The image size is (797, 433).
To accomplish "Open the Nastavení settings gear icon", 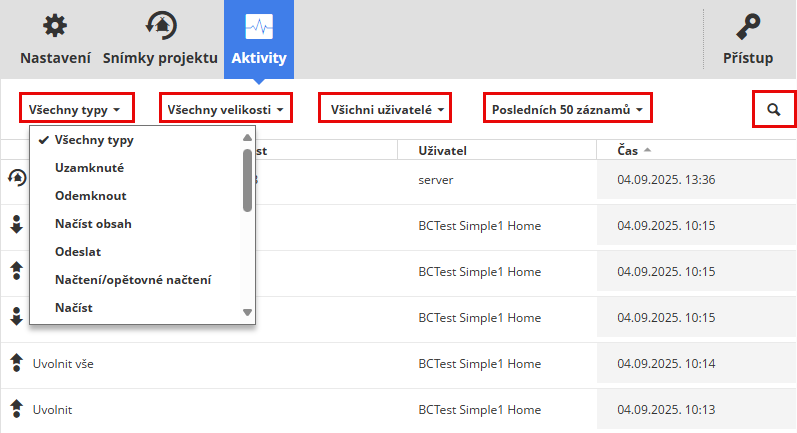I will 56,26.
